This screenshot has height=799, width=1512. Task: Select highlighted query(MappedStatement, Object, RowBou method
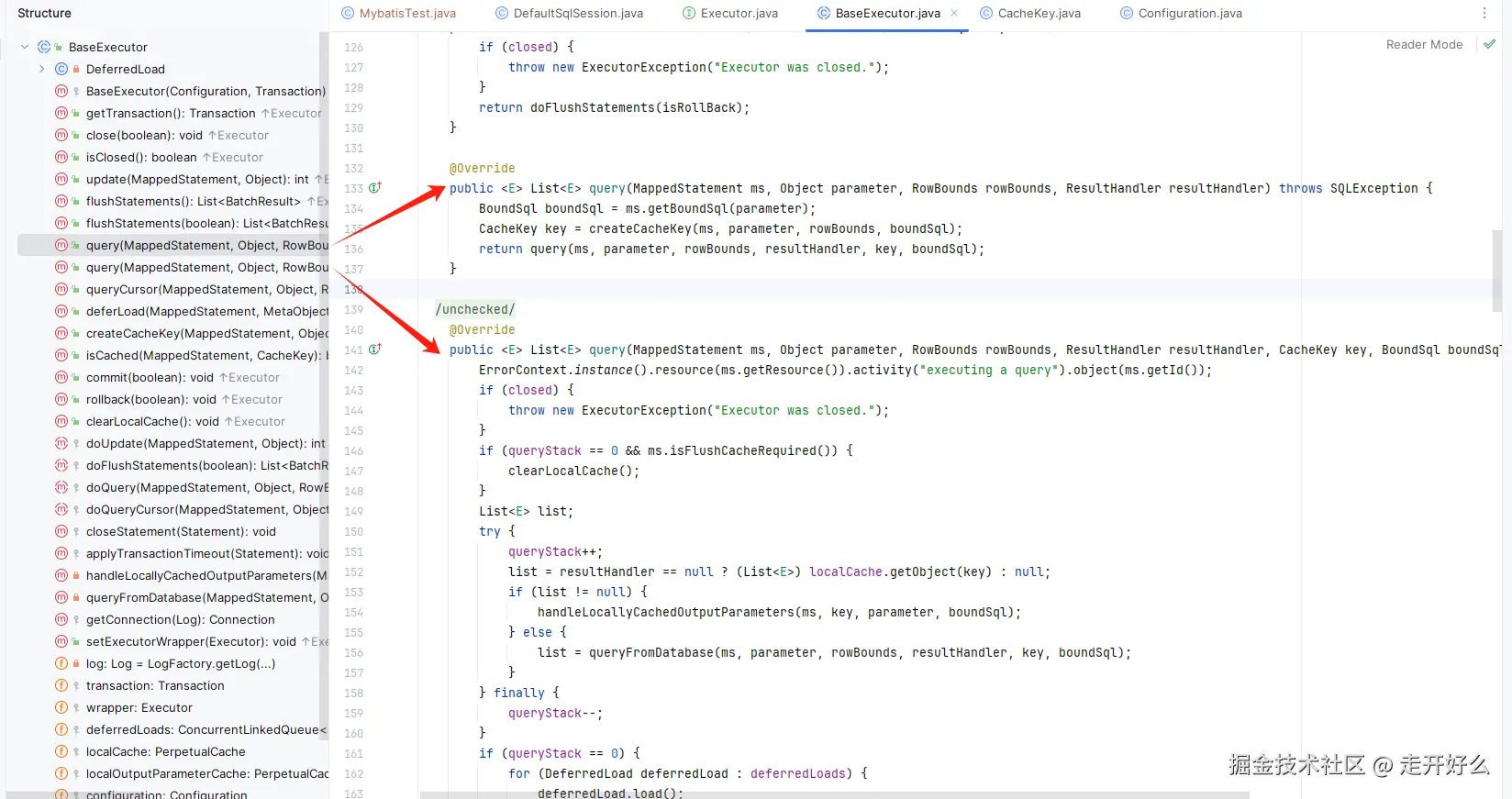pyautogui.click(x=206, y=245)
